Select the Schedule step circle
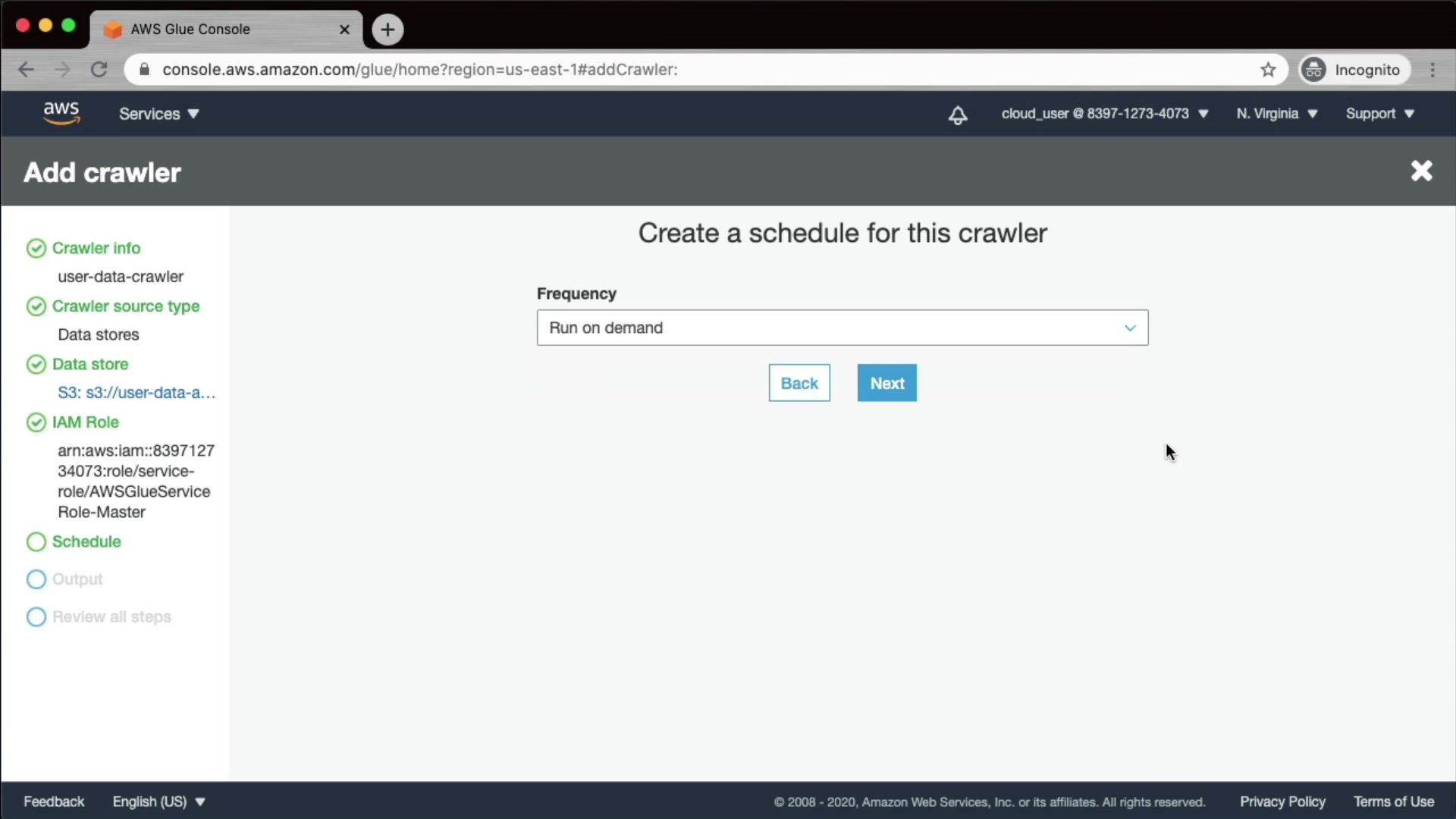 [36, 542]
